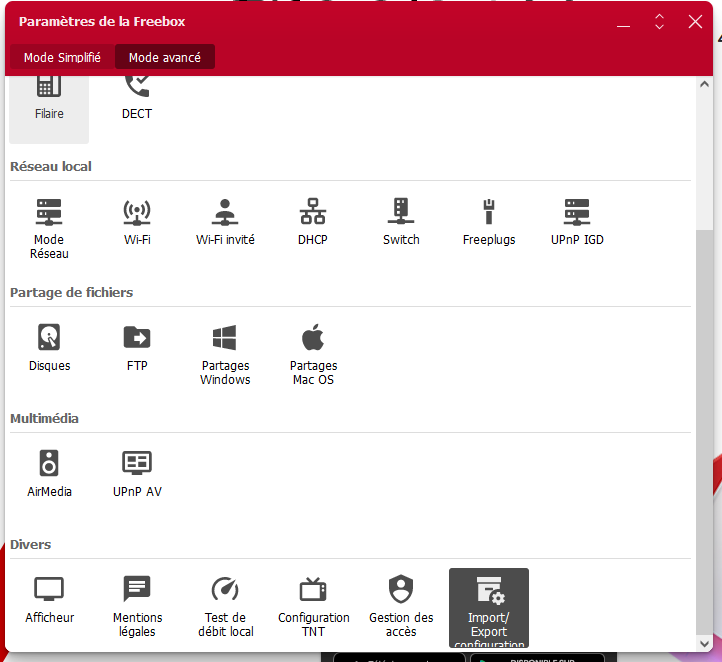Open FTP file sharing settings

tap(137, 347)
